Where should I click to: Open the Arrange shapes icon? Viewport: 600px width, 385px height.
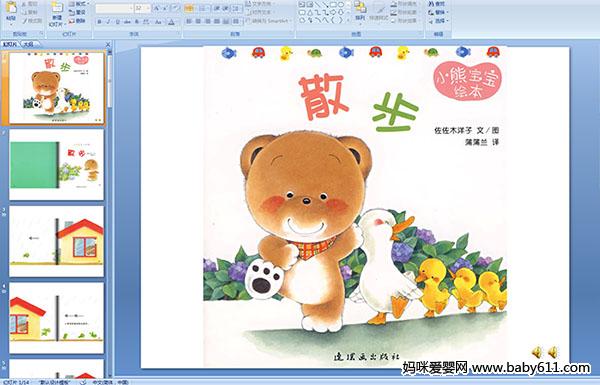pos(360,10)
